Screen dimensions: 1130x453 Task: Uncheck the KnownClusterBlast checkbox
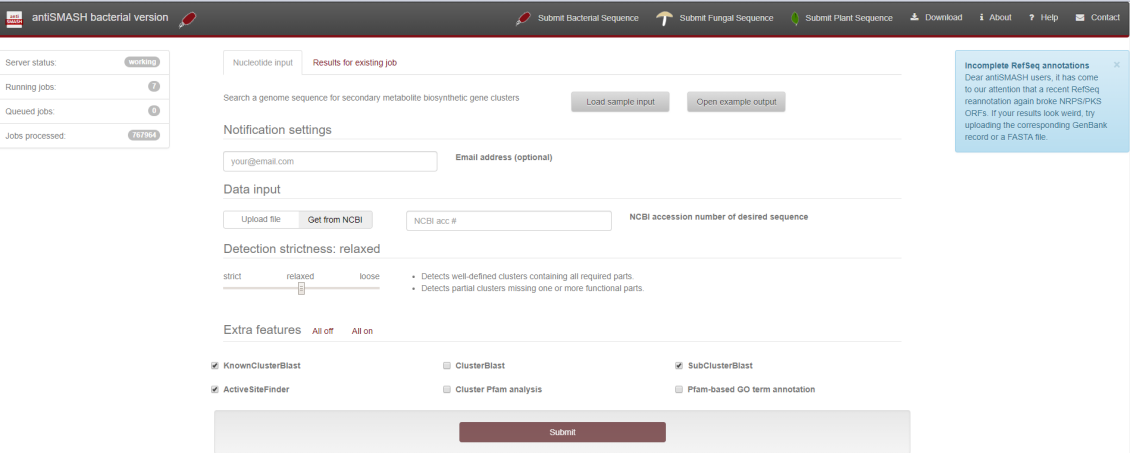point(215,366)
